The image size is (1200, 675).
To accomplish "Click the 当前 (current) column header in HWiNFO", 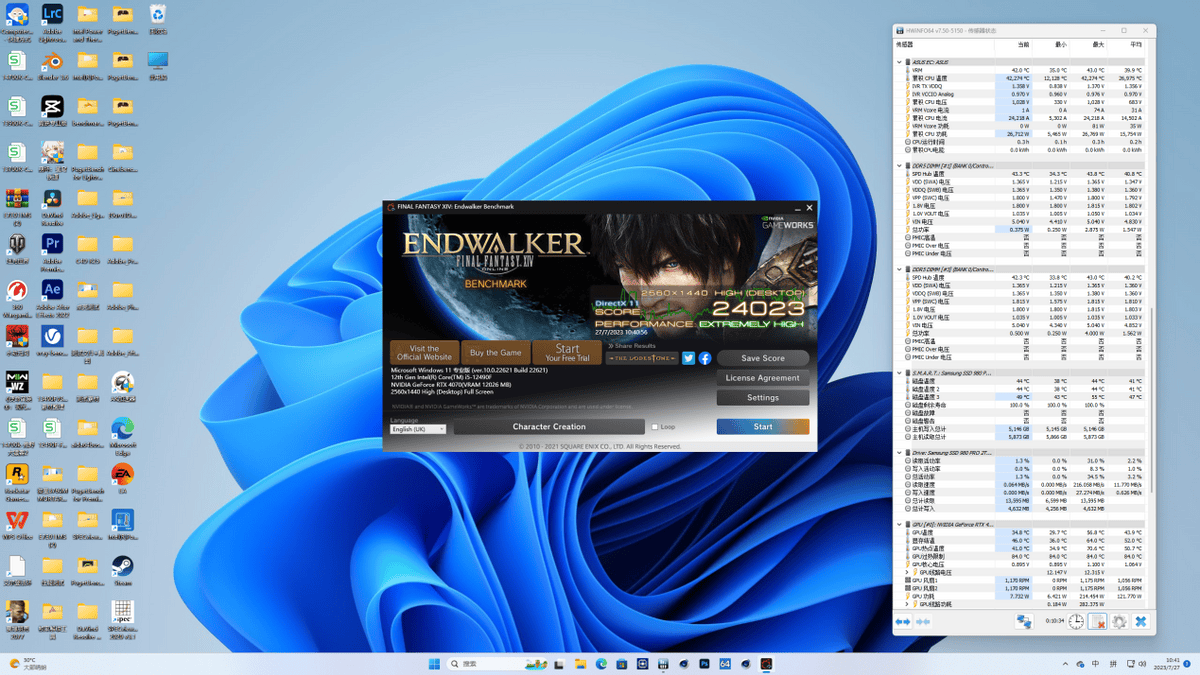I will point(1022,45).
